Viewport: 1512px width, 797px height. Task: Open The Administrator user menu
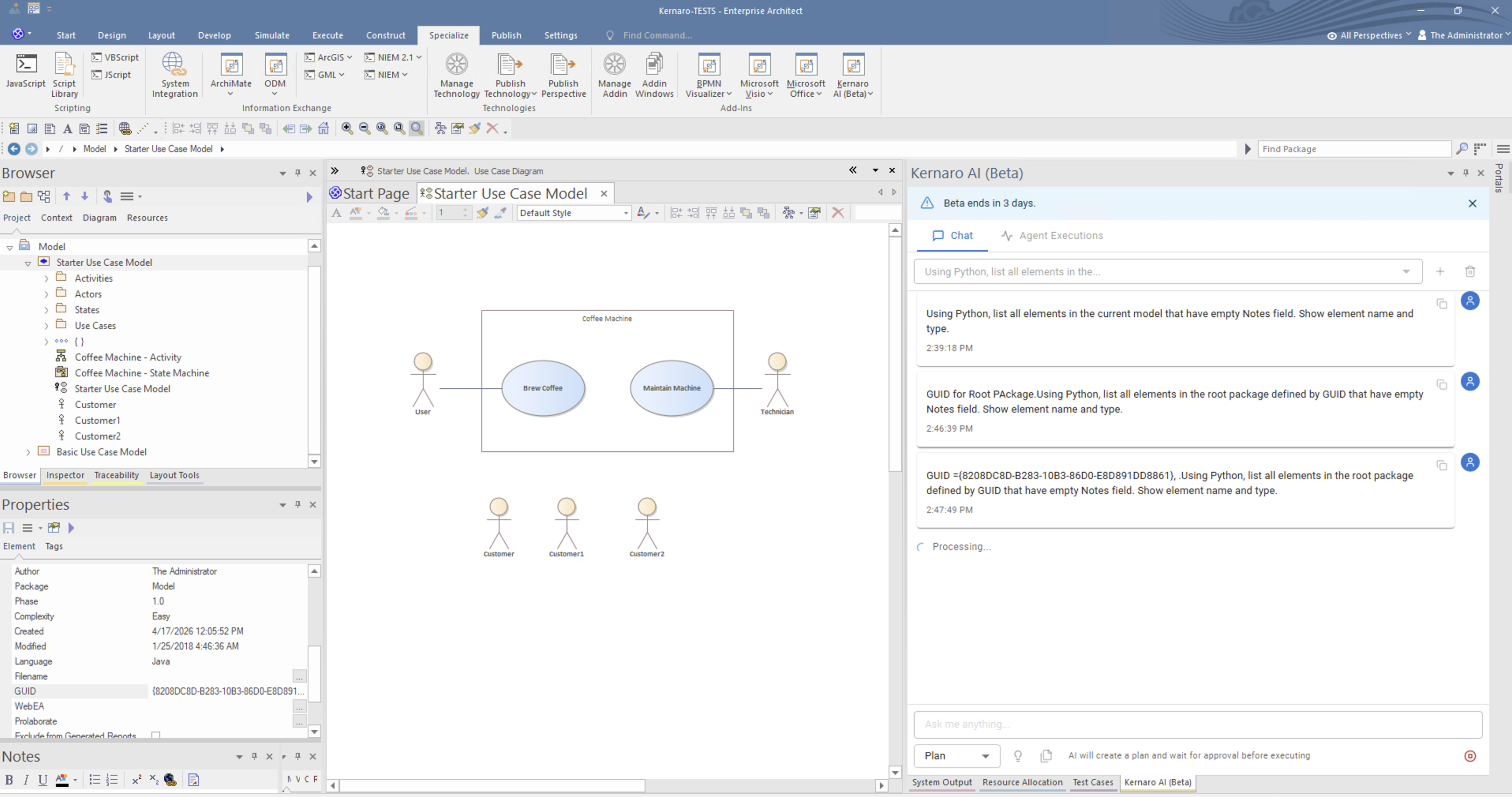click(1464, 35)
